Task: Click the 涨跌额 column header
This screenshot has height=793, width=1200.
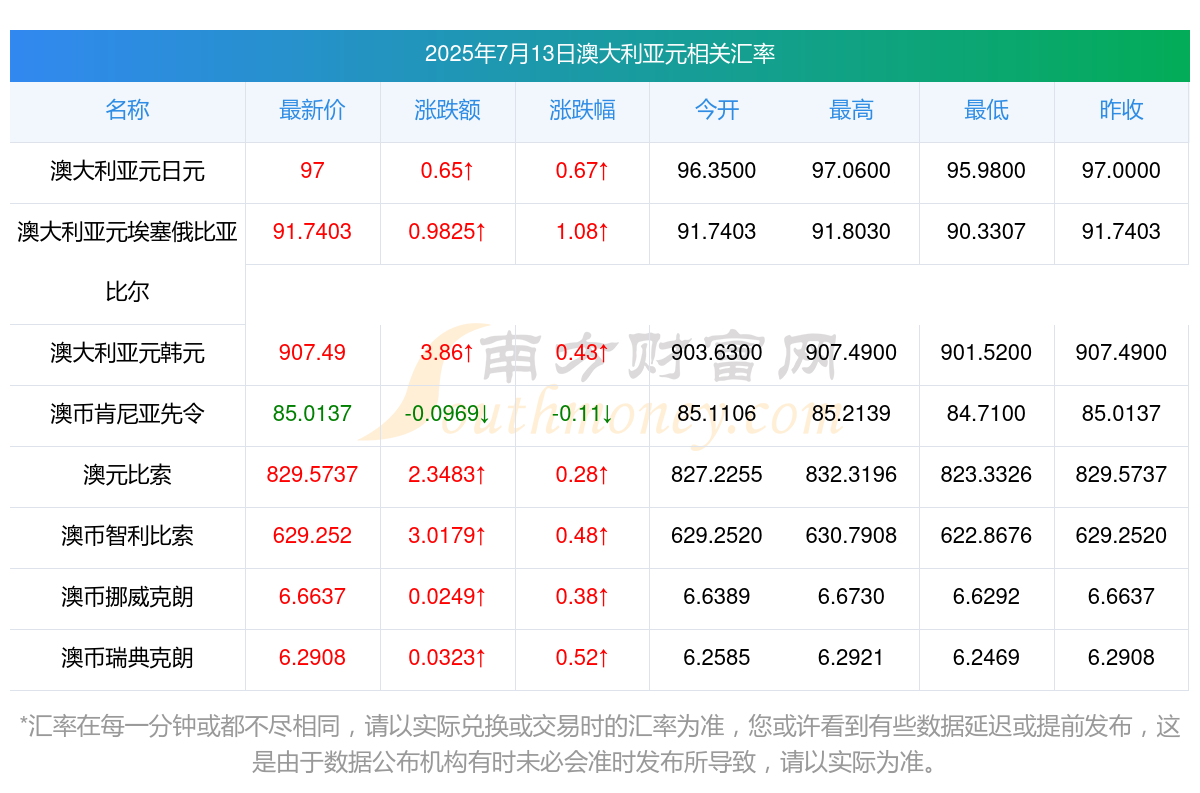Action: 447,110
